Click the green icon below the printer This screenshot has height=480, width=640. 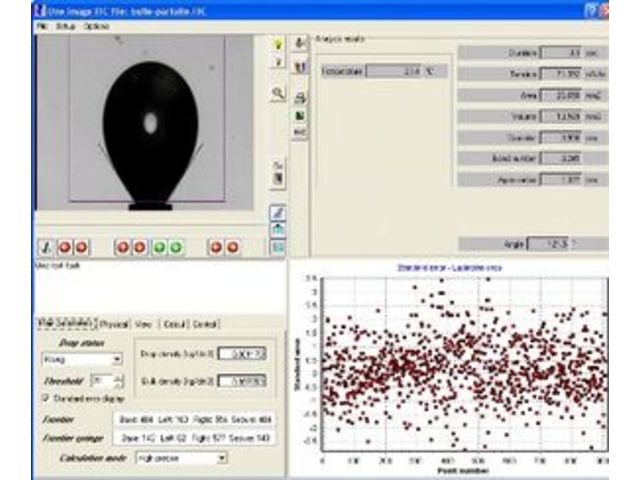300,116
